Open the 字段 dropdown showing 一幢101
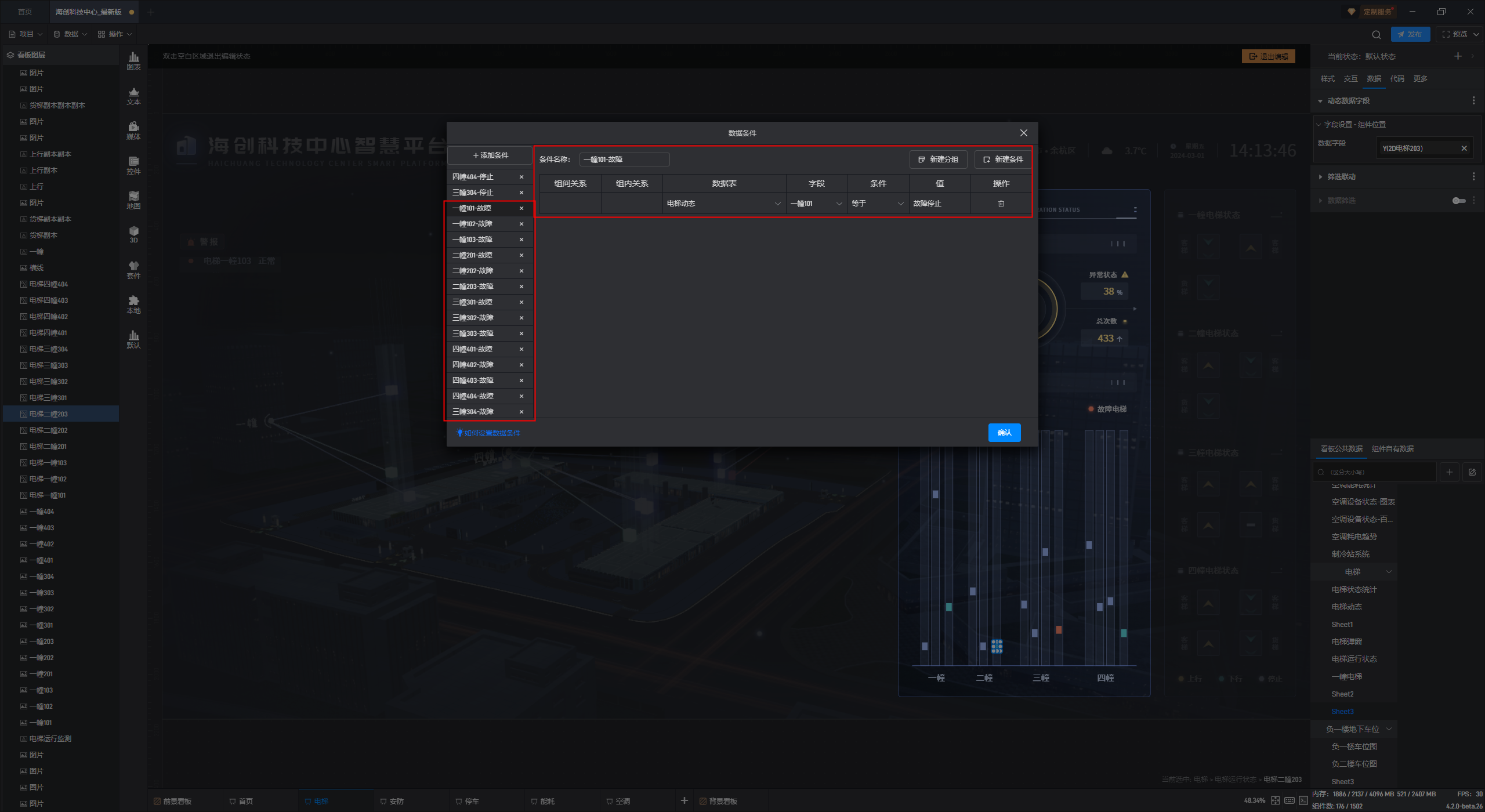 coord(816,204)
